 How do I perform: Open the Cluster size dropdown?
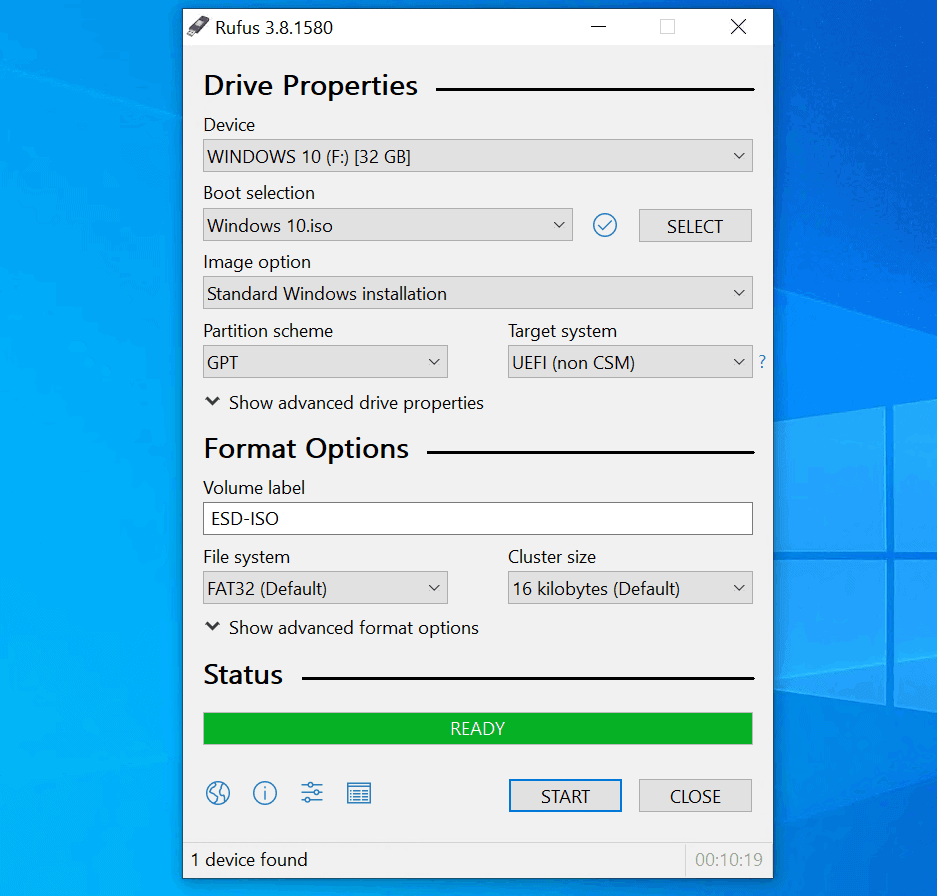pos(629,589)
